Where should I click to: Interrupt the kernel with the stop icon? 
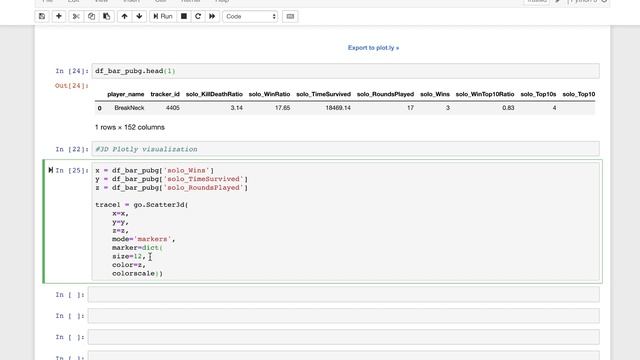[184, 16]
